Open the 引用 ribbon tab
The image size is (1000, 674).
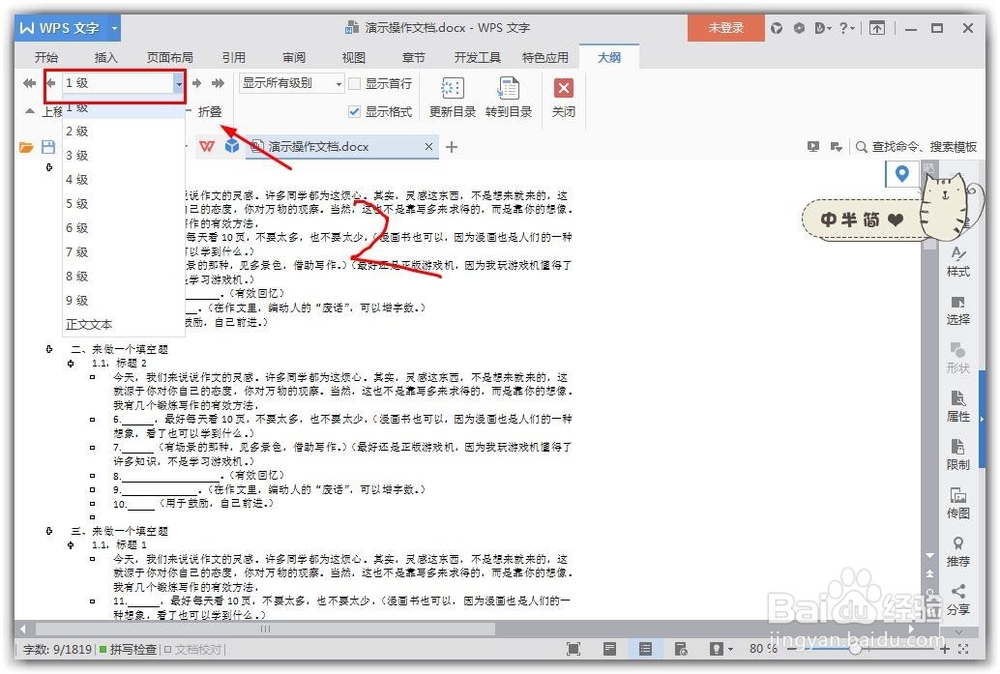233,57
